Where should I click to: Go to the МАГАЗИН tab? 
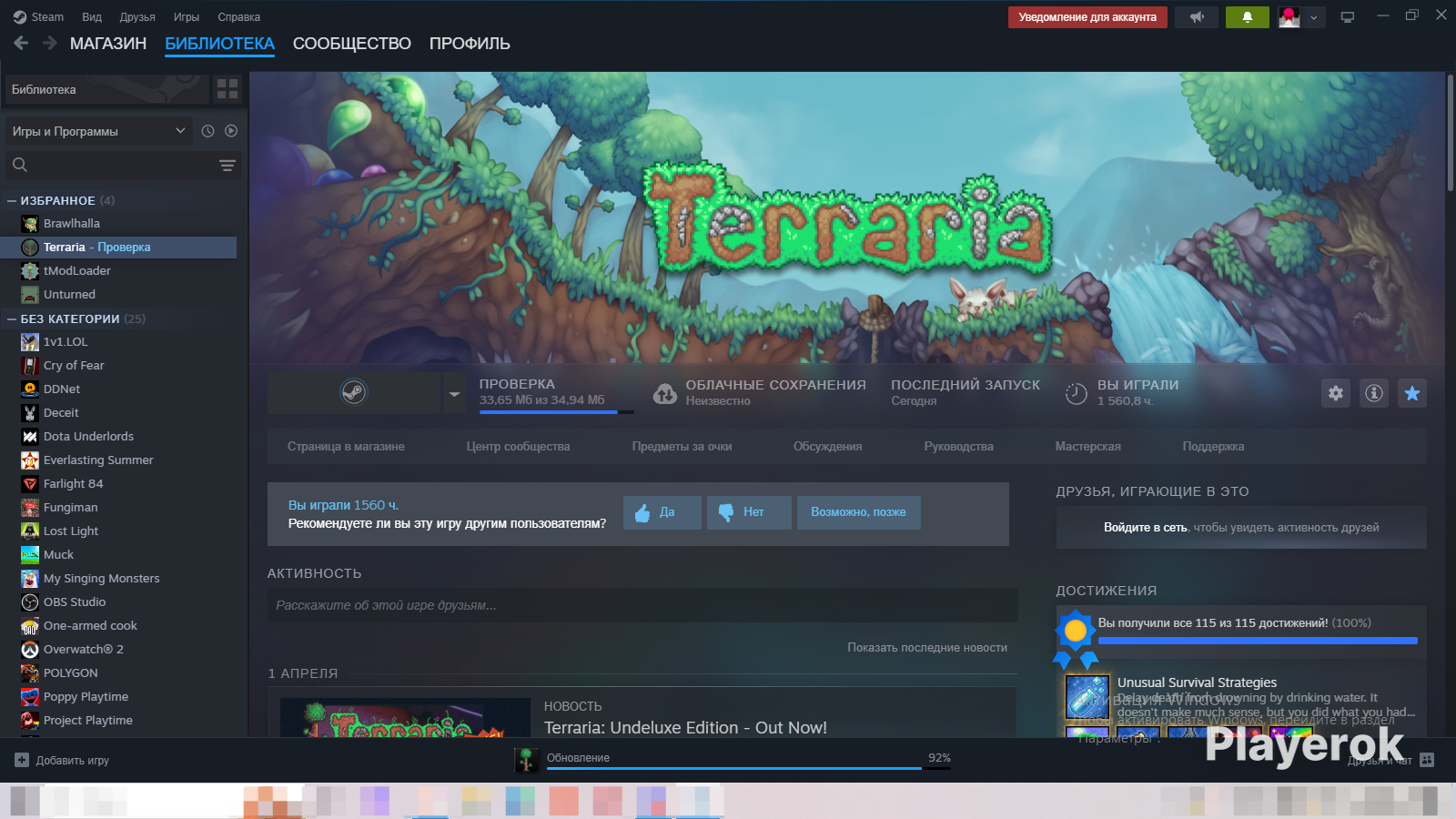click(x=108, y=44)
